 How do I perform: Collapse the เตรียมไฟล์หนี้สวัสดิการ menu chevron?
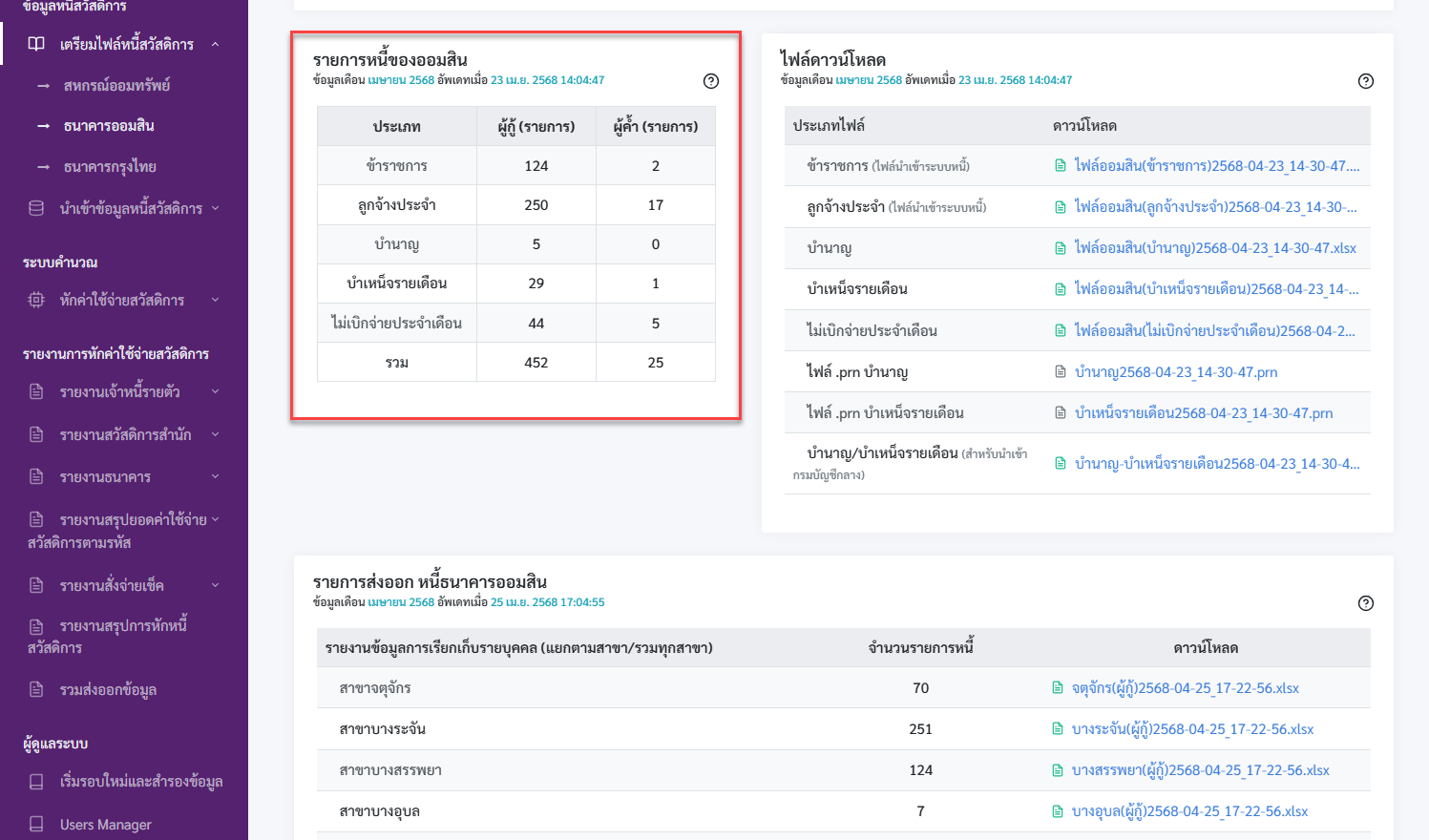[215, 44]
